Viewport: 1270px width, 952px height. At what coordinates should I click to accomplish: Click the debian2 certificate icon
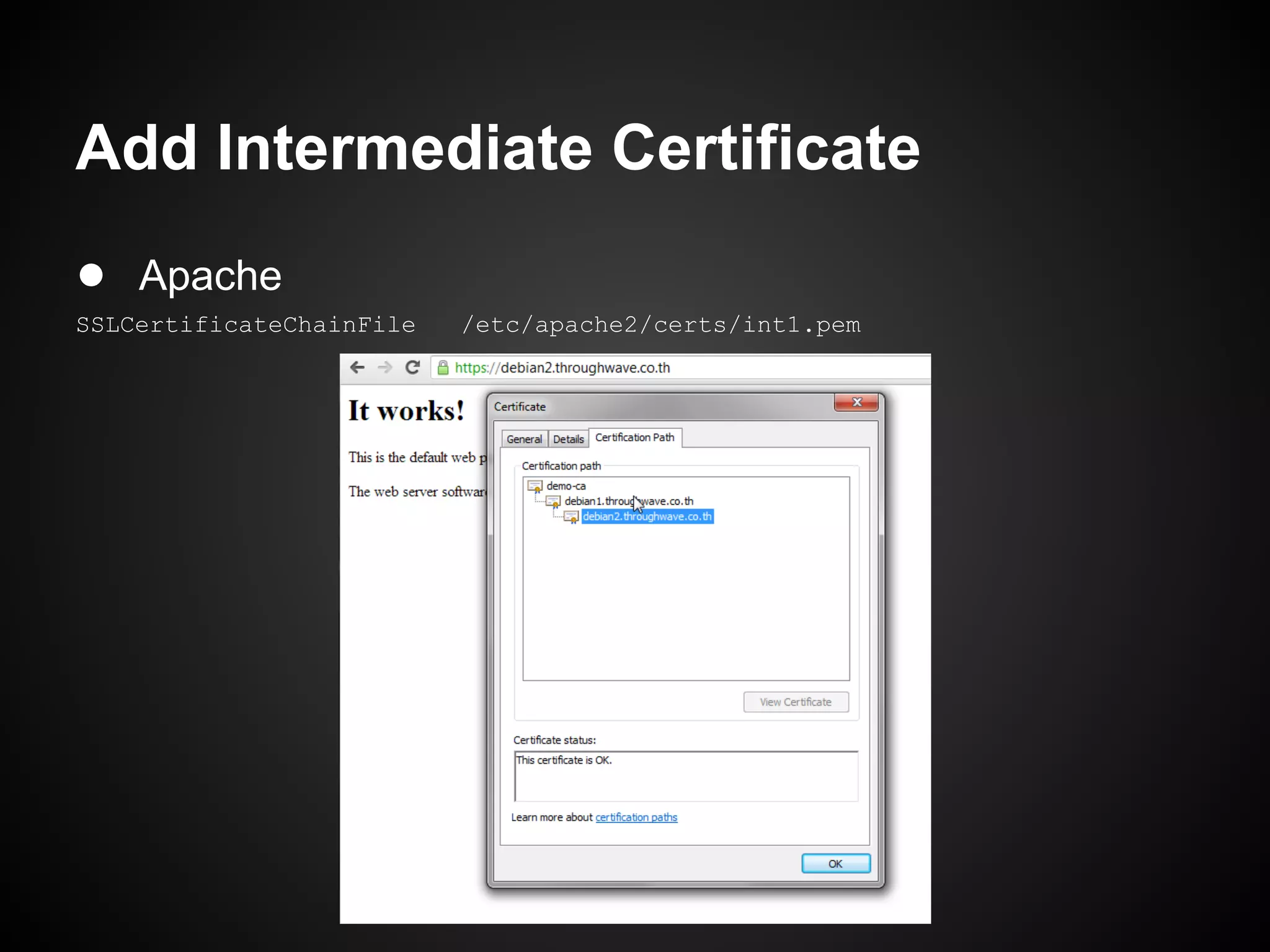pyautogui.click(x=571, y=516)
